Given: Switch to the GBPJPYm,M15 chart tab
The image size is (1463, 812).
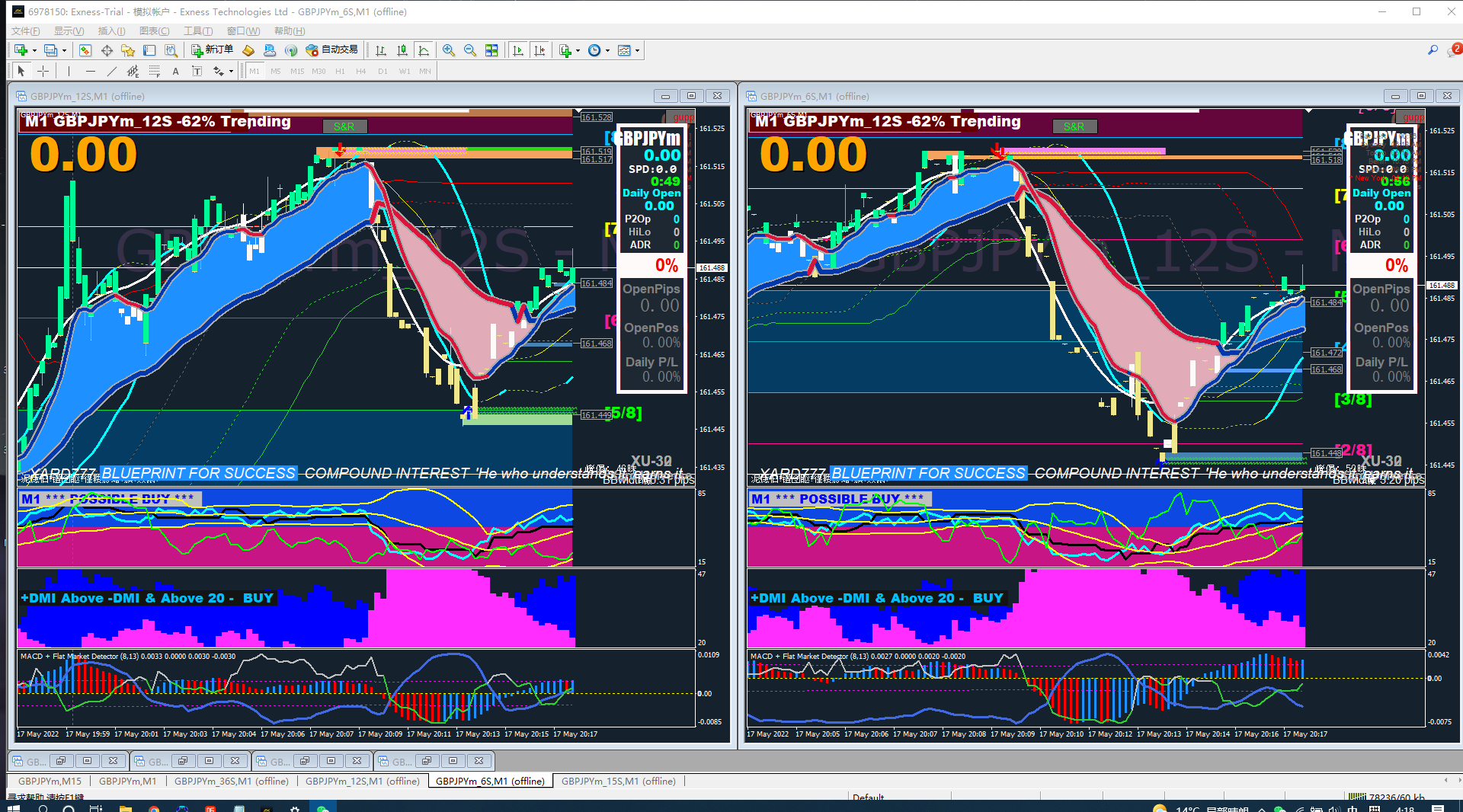Looking at the screenshot, I should [x=50, y=781].
